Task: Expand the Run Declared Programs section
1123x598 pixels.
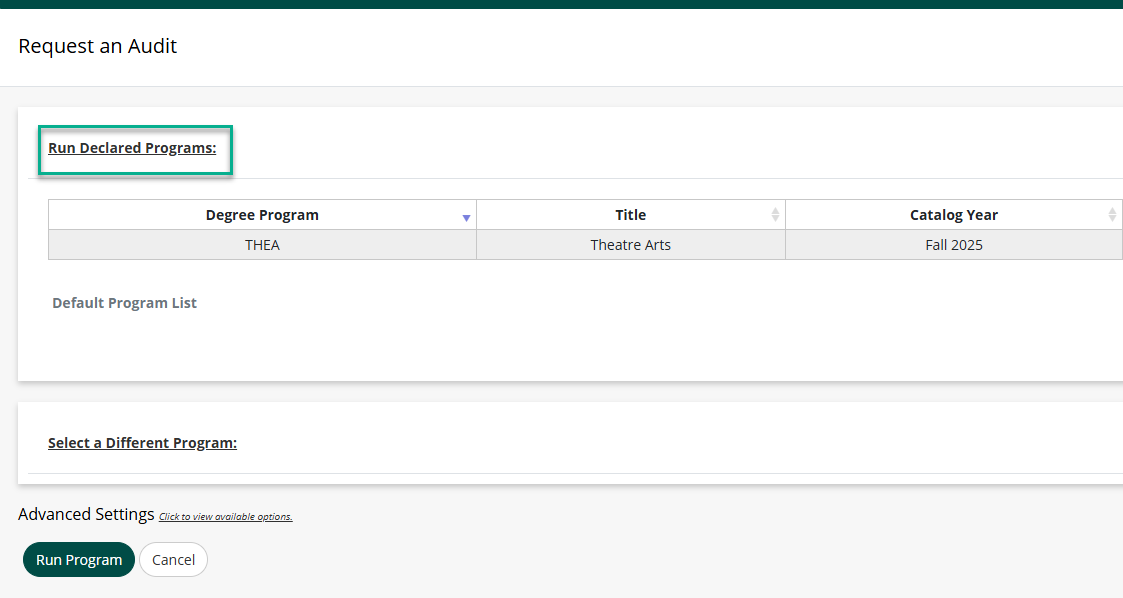Action: click(x=132, y=147)
